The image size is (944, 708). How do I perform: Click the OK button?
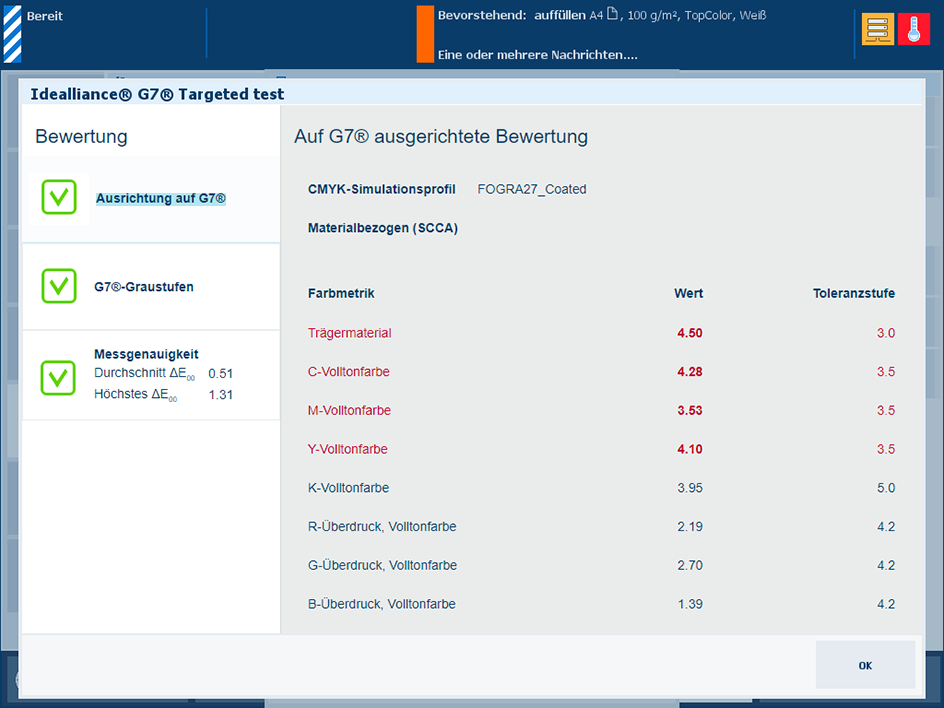coord(865,665)
